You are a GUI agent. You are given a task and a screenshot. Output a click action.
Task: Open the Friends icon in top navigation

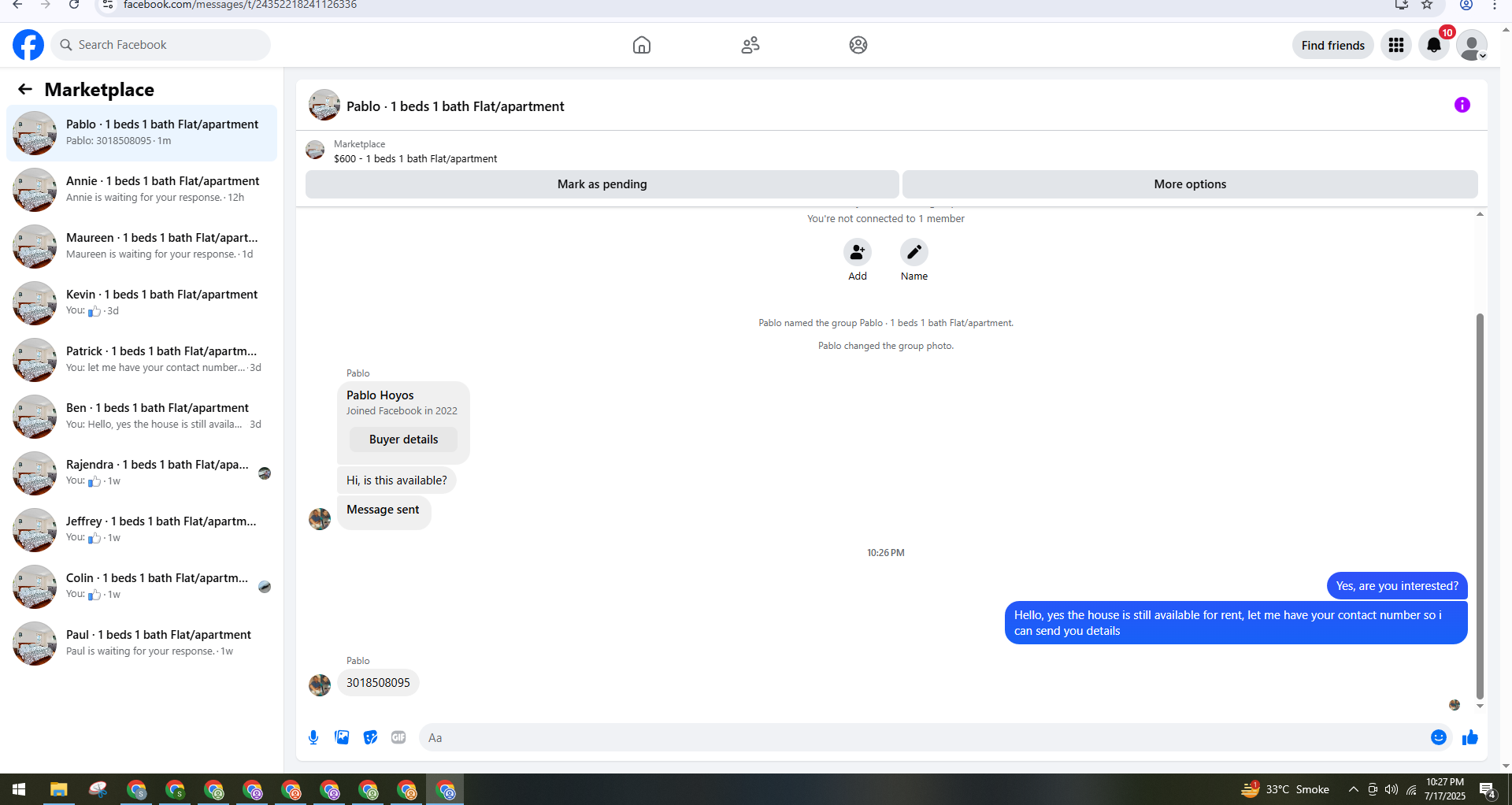click(750, 45)
